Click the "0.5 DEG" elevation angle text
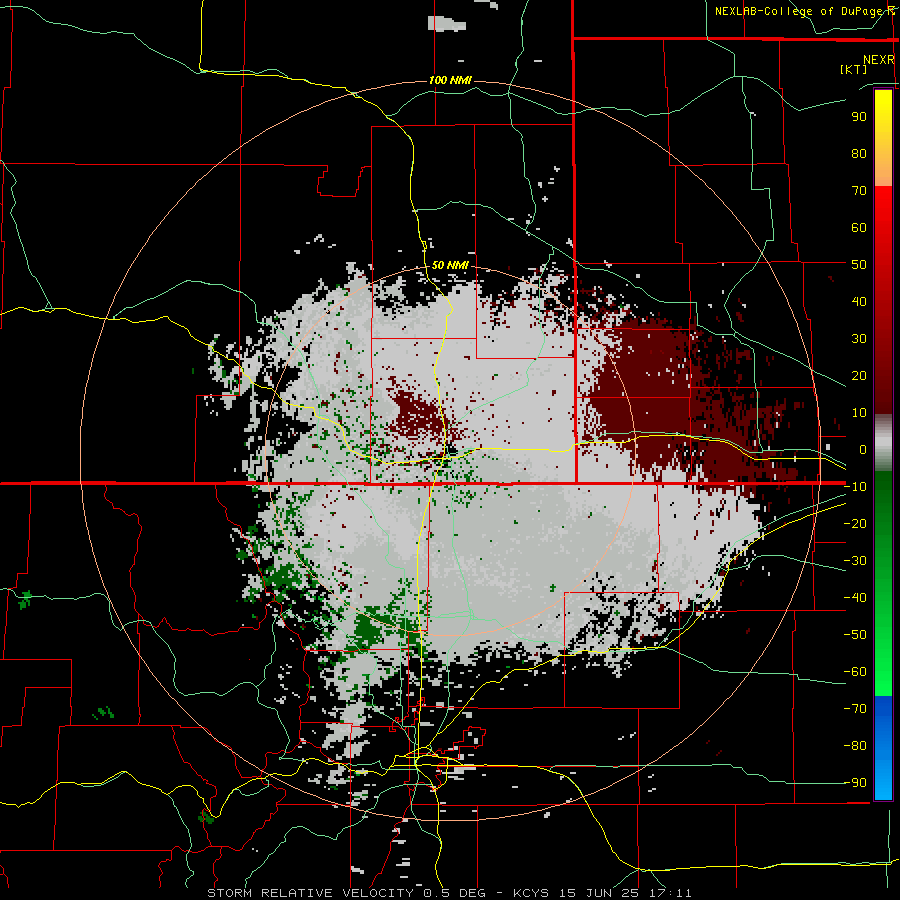Image resolution: width=900 pixels, height=900 pixels. tap(455, 893)
